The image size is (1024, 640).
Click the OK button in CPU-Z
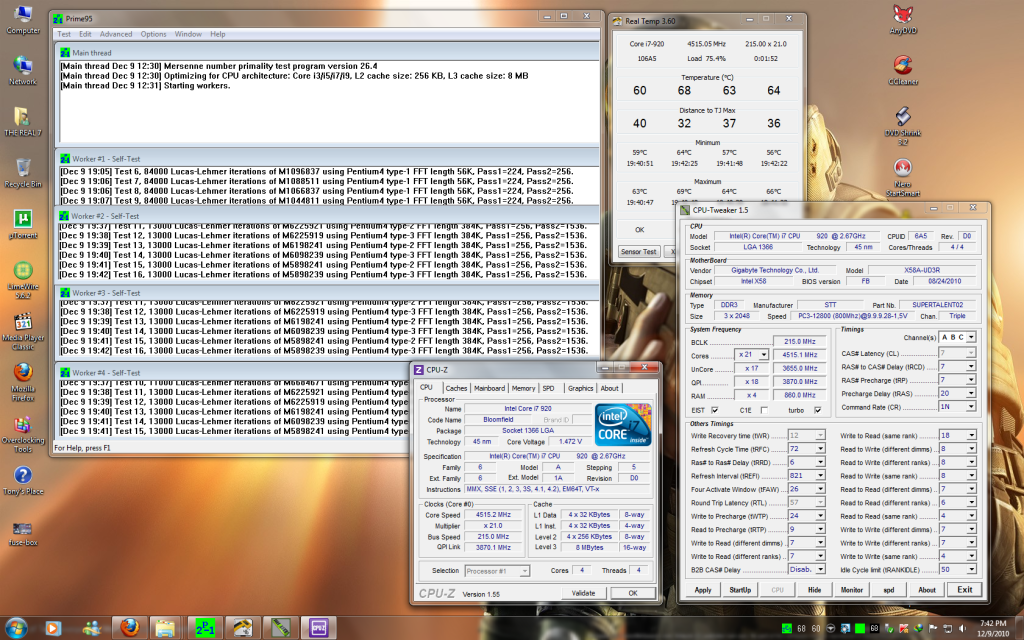(x=633, y=593)
